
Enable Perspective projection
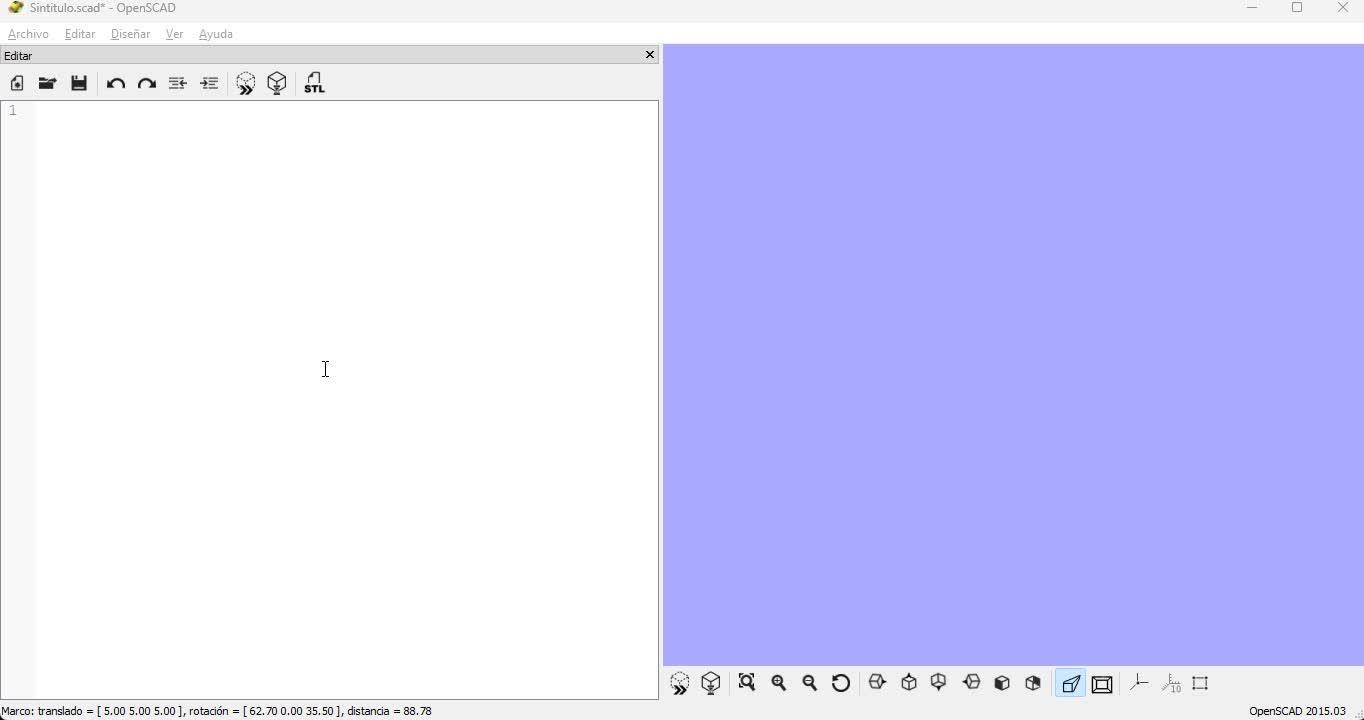coord(1070,684)
